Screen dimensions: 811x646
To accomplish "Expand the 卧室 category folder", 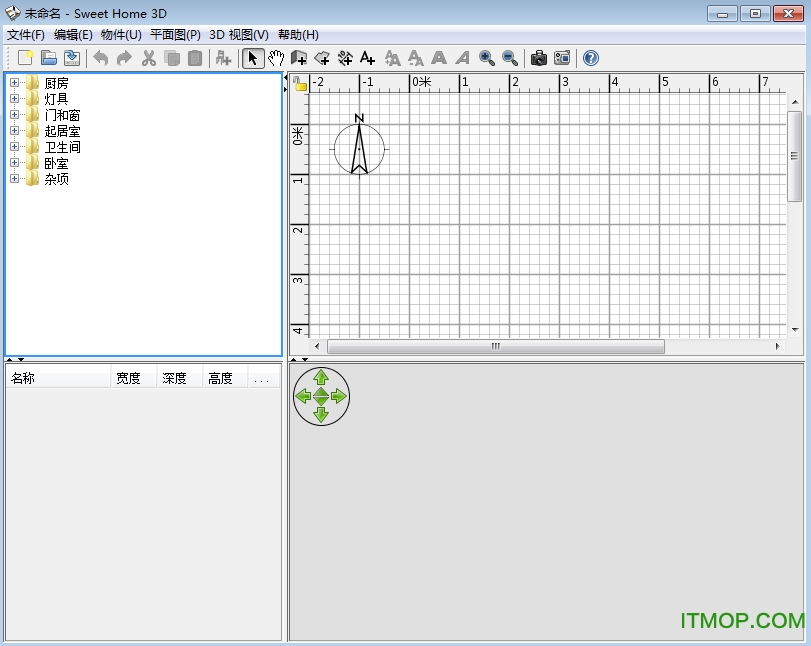I will coord(14,163).
